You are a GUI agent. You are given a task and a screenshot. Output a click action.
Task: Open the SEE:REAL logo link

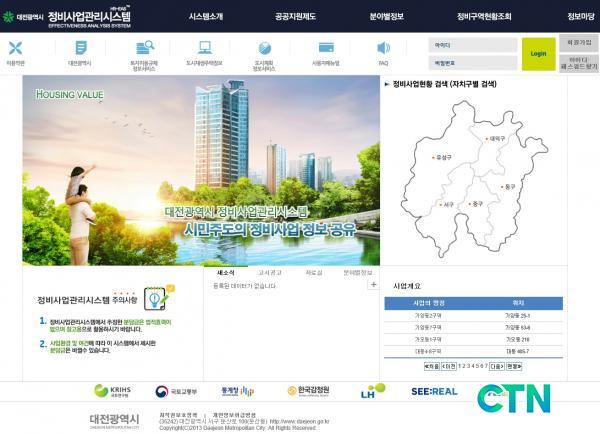(x=434, y=391)
